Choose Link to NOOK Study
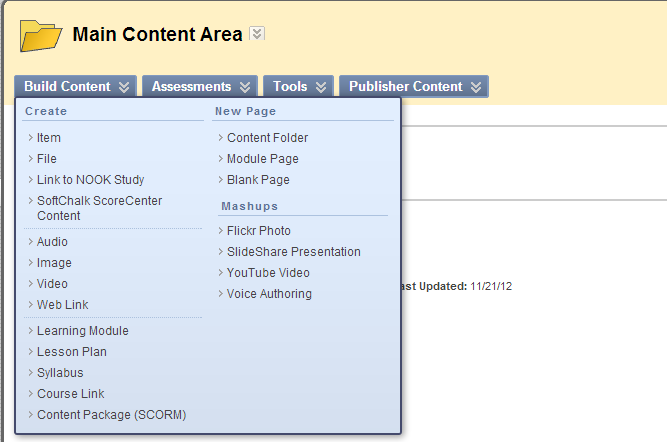Viewport: 667px width, 442px height. [90, 180]
